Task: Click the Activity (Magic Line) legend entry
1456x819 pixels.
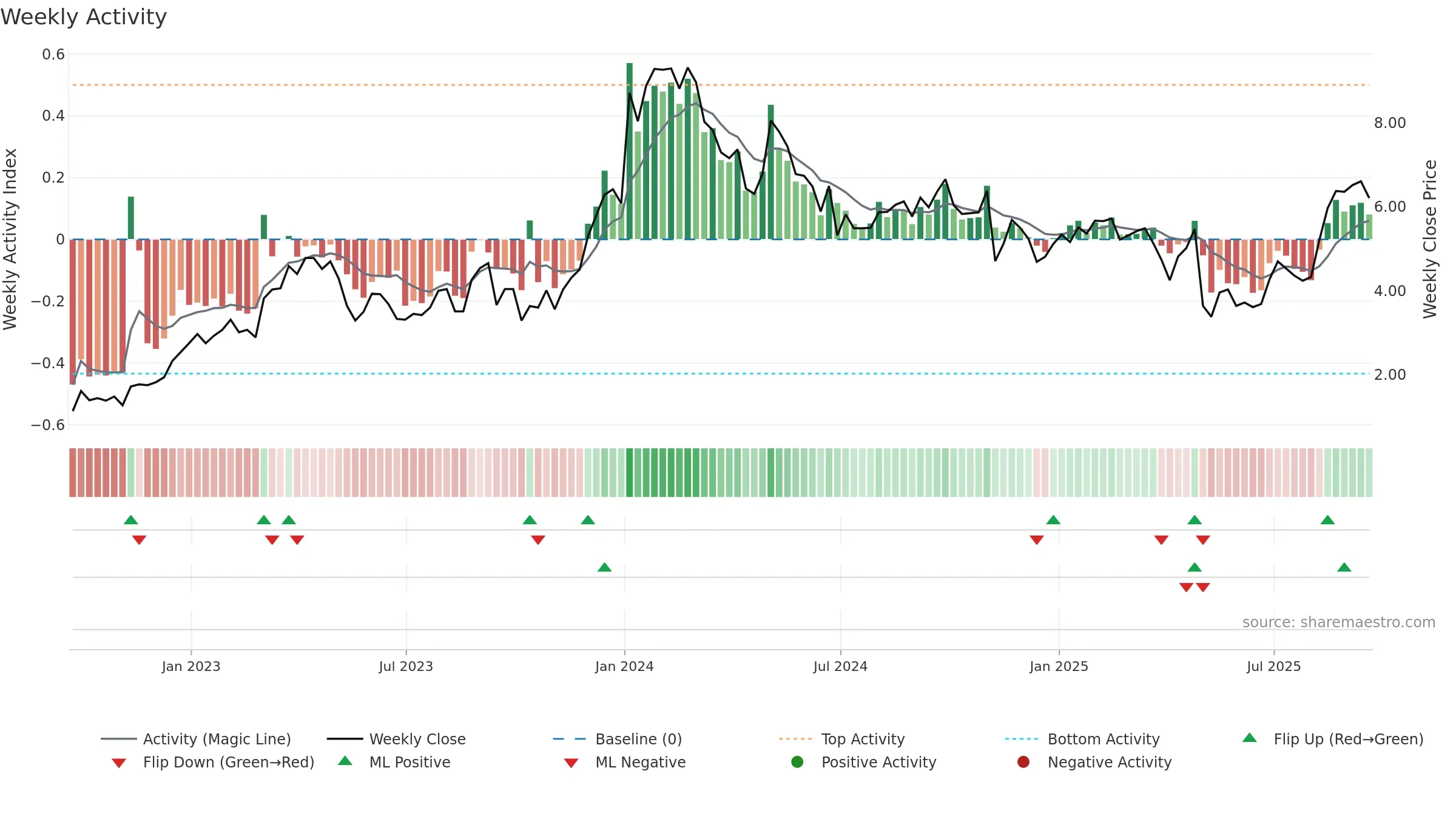Action: [x=196, y=739]
